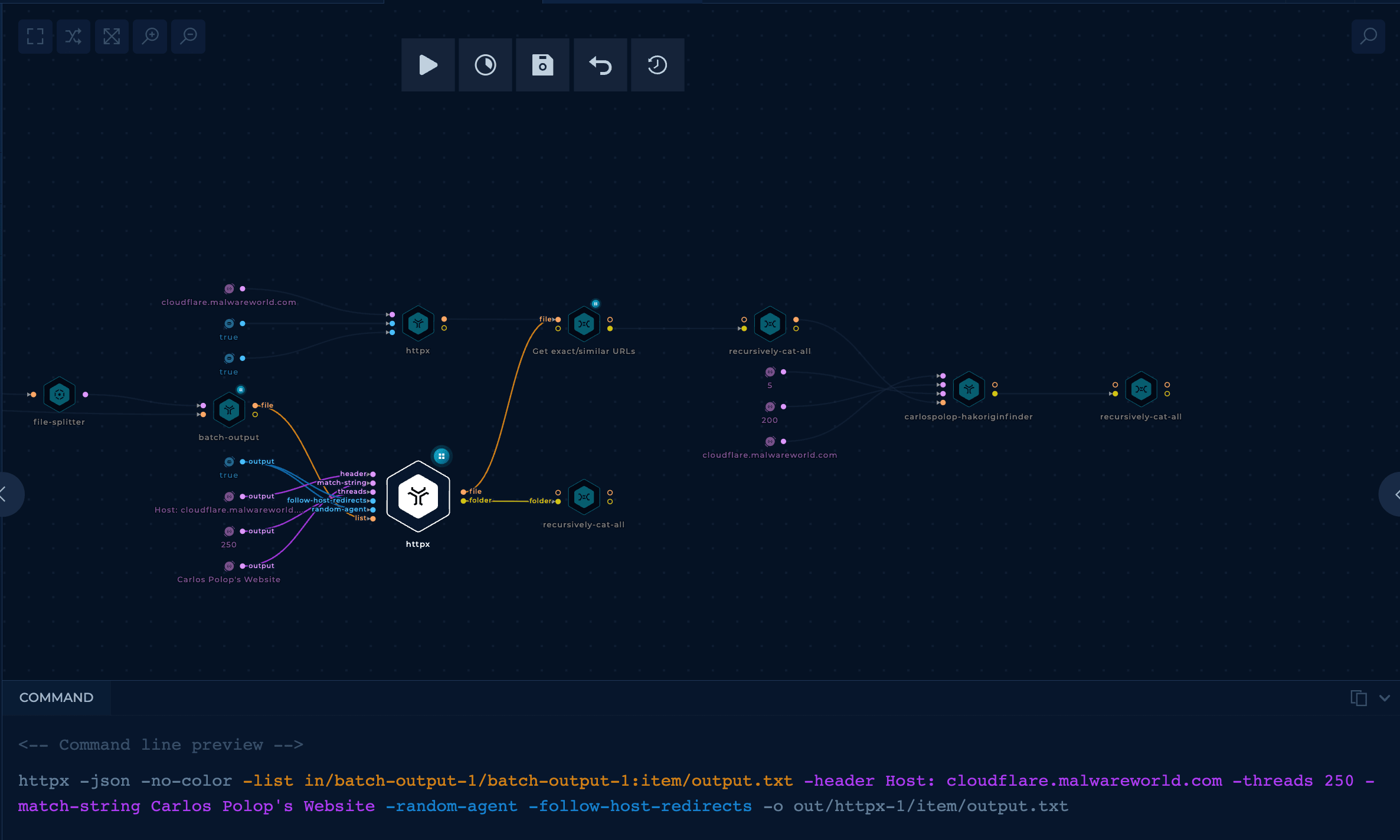Viewport: 1400px width, 840px height.
Task: Collapse the command panel chevron
Action: [1385, 698]
